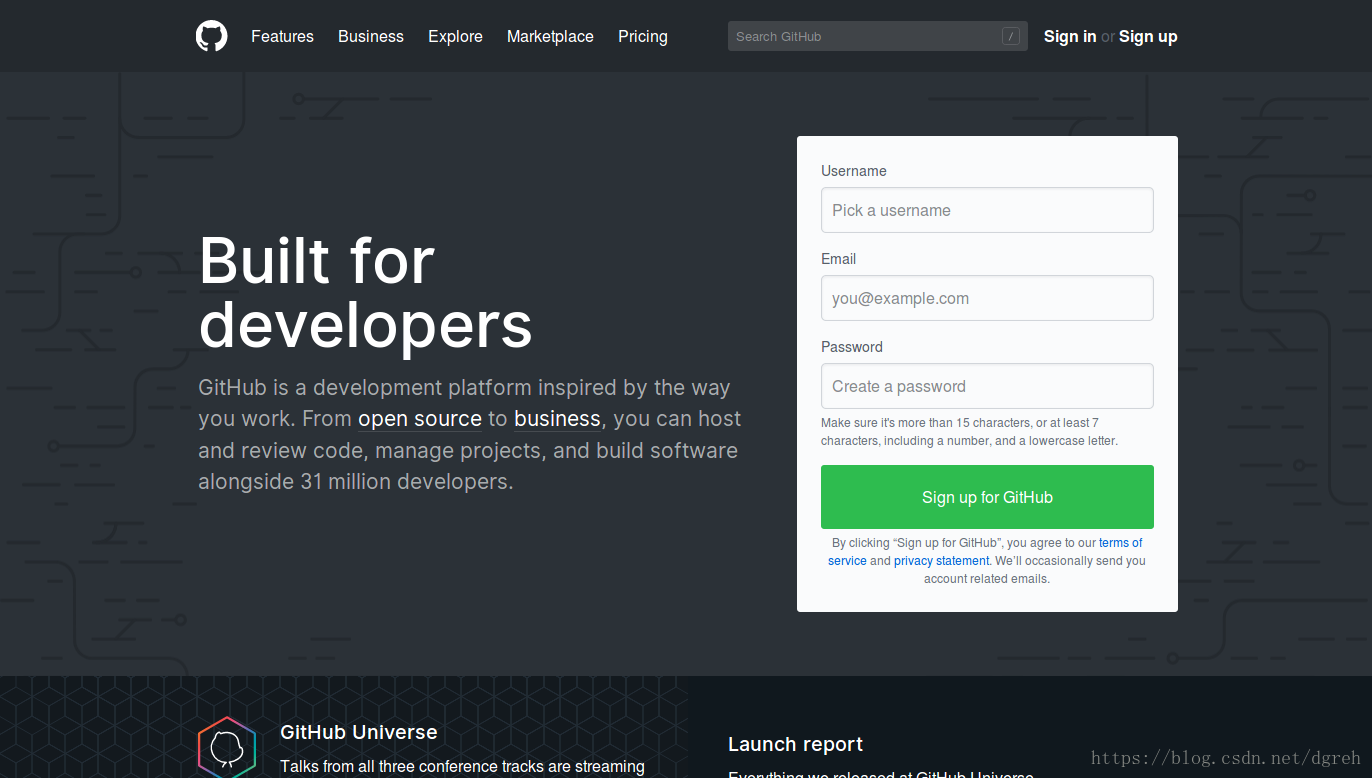View the Pricing page
1372x778 pixels.
coord(643,36)
